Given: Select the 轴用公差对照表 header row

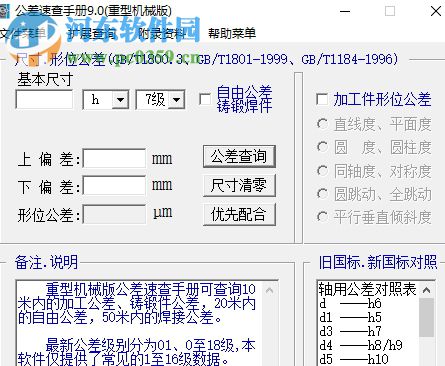Looking at the screenshot, I should tap(368, 289).
